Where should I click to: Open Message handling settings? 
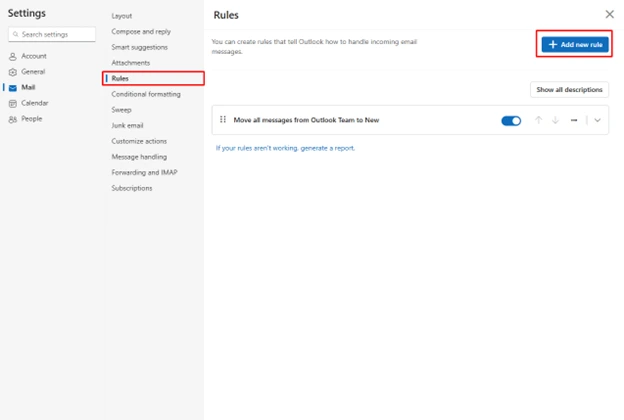[x=139, y=157]
